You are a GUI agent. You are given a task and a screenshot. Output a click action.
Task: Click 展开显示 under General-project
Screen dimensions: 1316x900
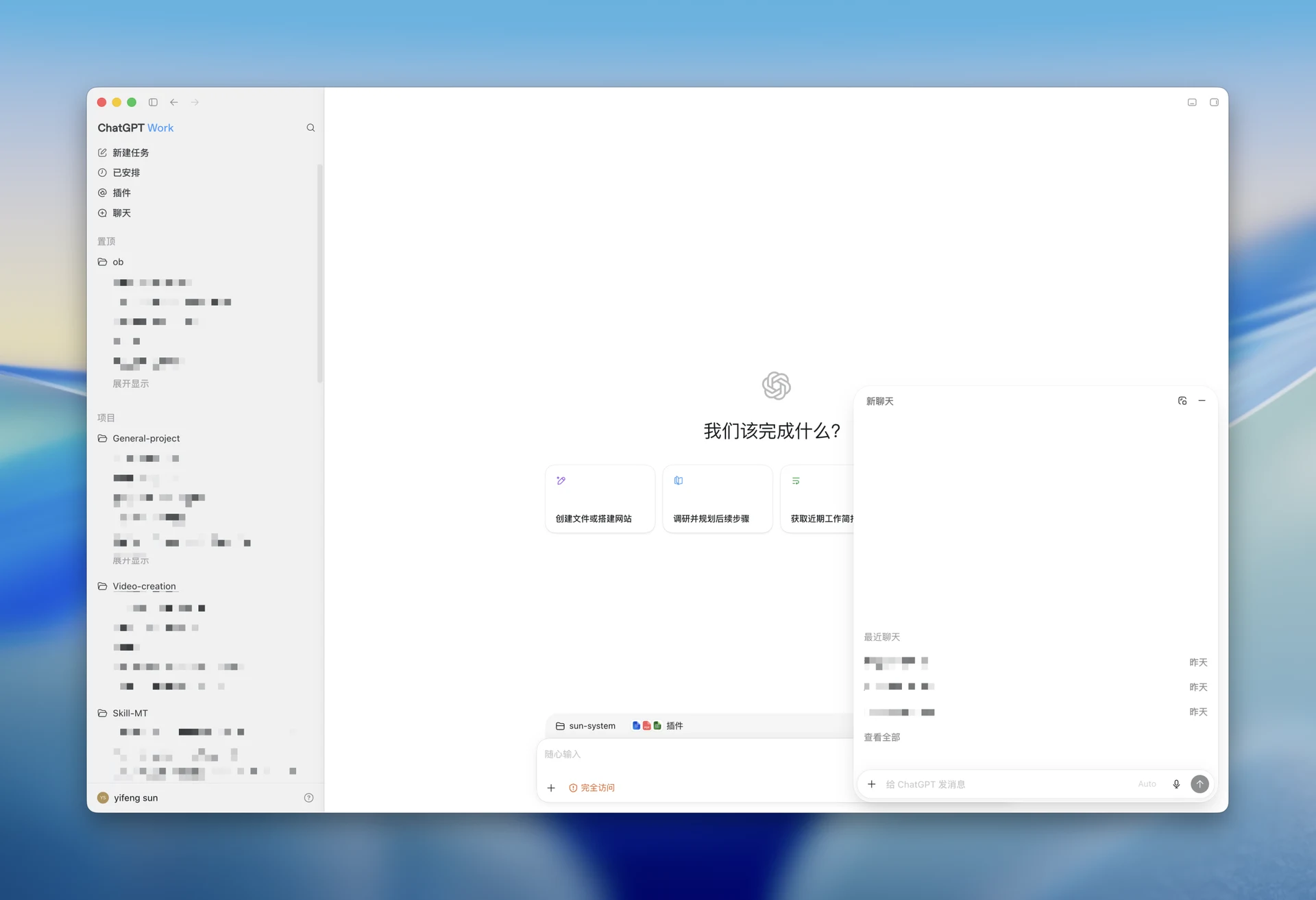pyautogui.click(x=130, y=561)
